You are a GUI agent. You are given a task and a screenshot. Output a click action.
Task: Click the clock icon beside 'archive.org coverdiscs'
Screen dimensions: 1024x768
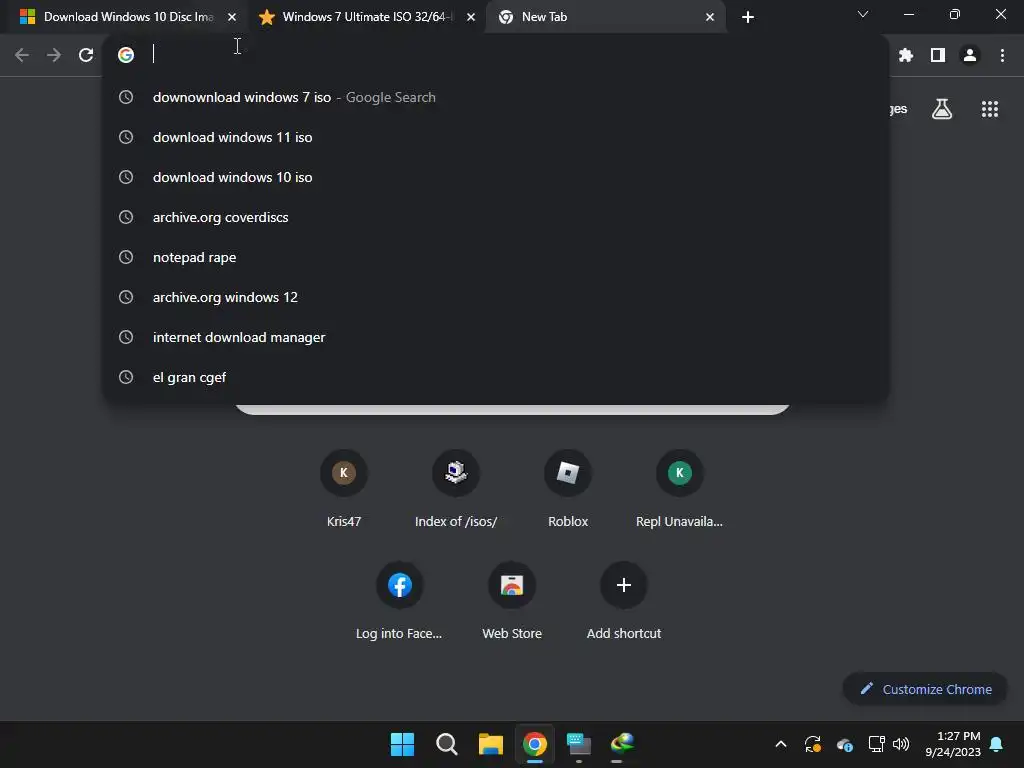pos(126,217)
